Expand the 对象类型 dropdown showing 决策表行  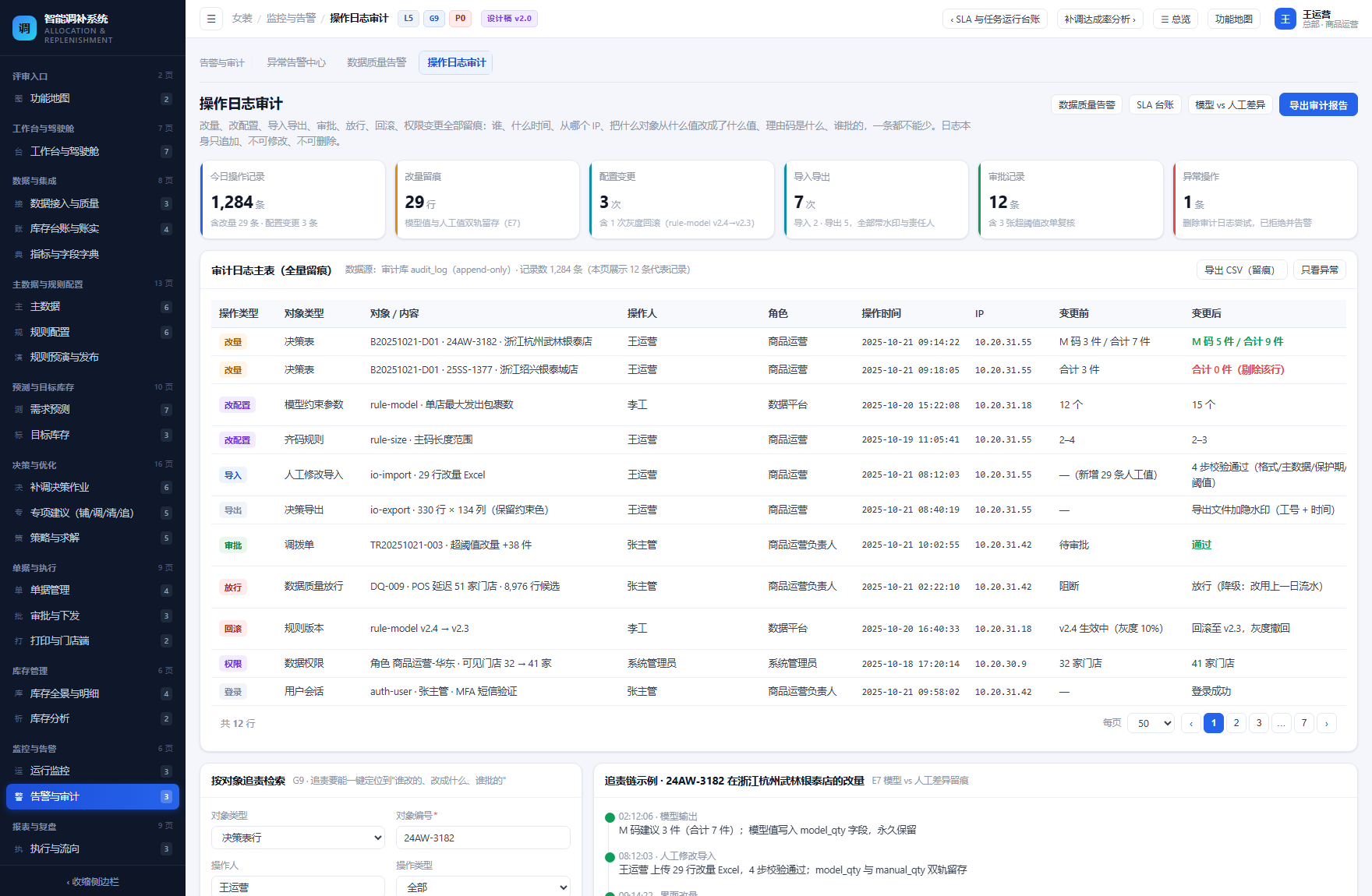point(298,838)
